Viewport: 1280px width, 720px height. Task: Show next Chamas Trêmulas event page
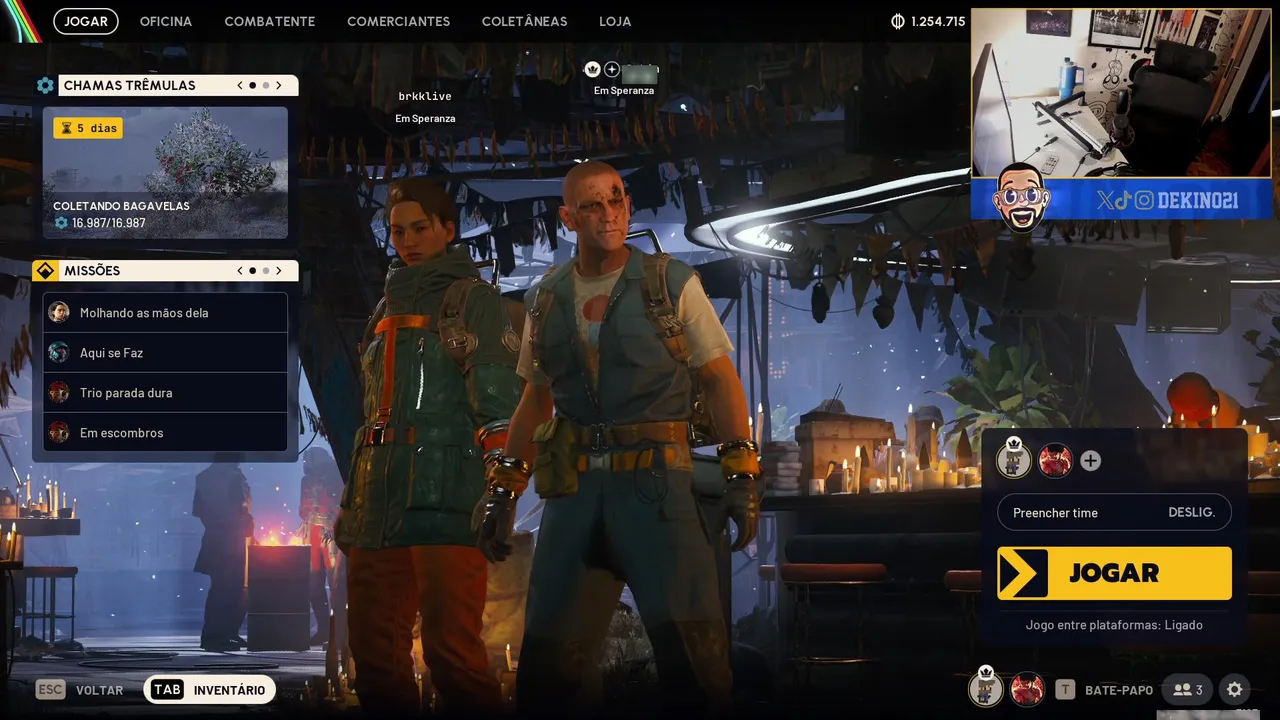click(279, 85)
